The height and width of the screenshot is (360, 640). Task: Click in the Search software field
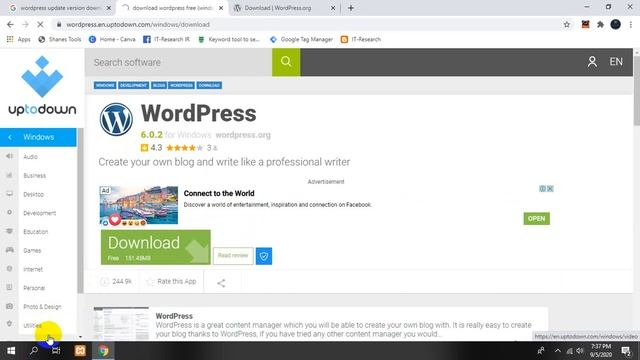tap(178, 62)
